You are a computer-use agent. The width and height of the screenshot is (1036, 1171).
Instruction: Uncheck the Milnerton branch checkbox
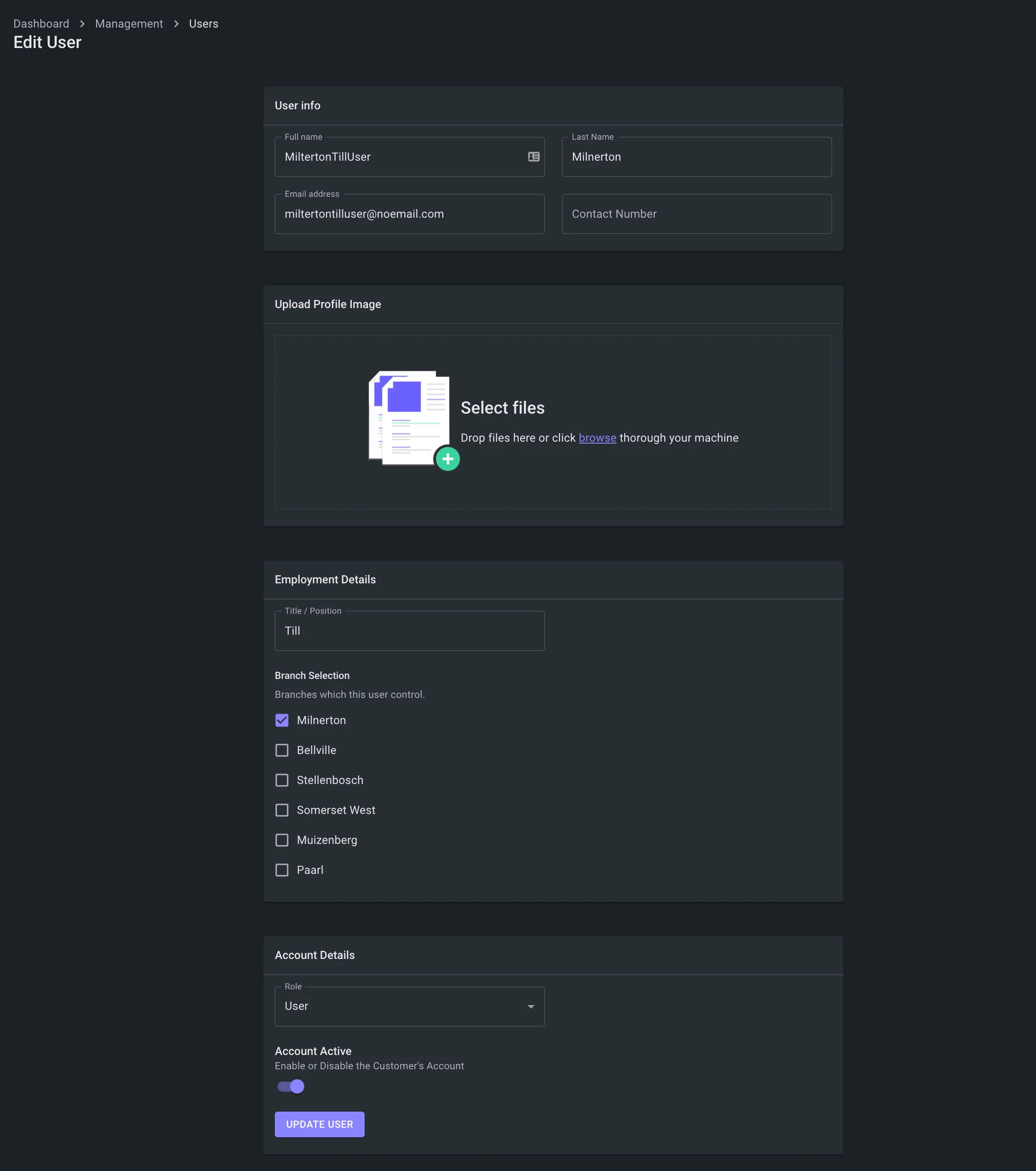click(x=282, y=720)
